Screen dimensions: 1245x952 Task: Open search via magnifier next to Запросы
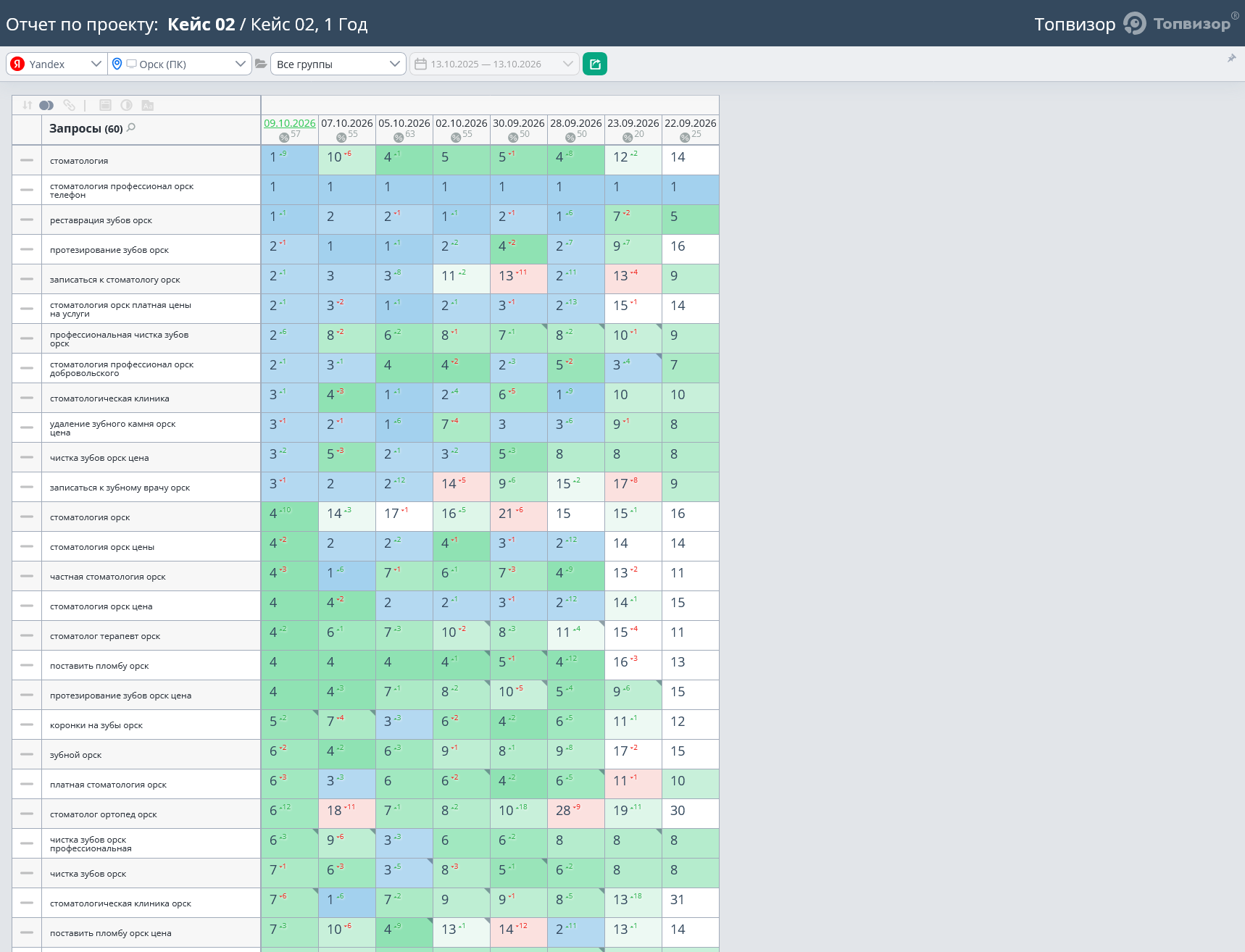tap(131, 128)
